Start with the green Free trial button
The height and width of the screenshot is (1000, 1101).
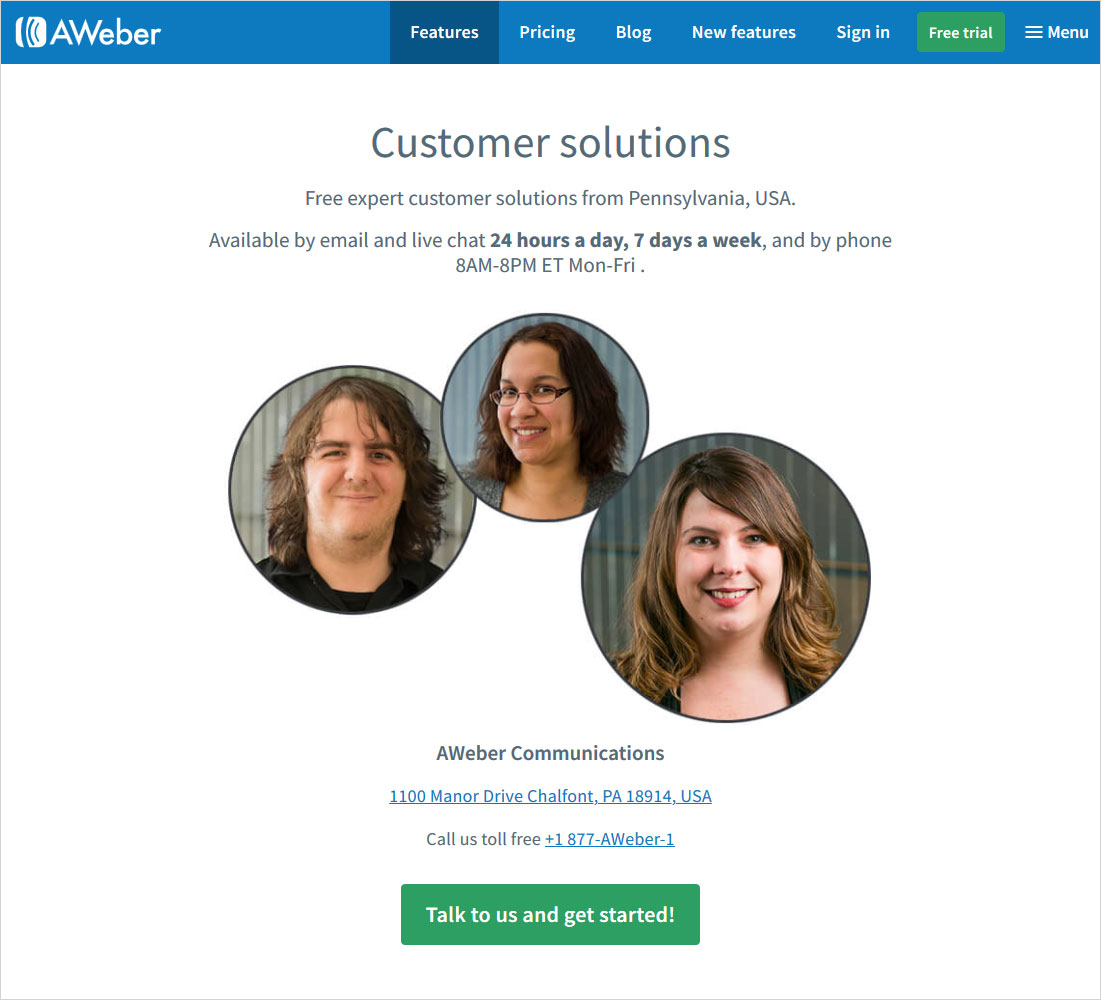(x=961, y=32)
